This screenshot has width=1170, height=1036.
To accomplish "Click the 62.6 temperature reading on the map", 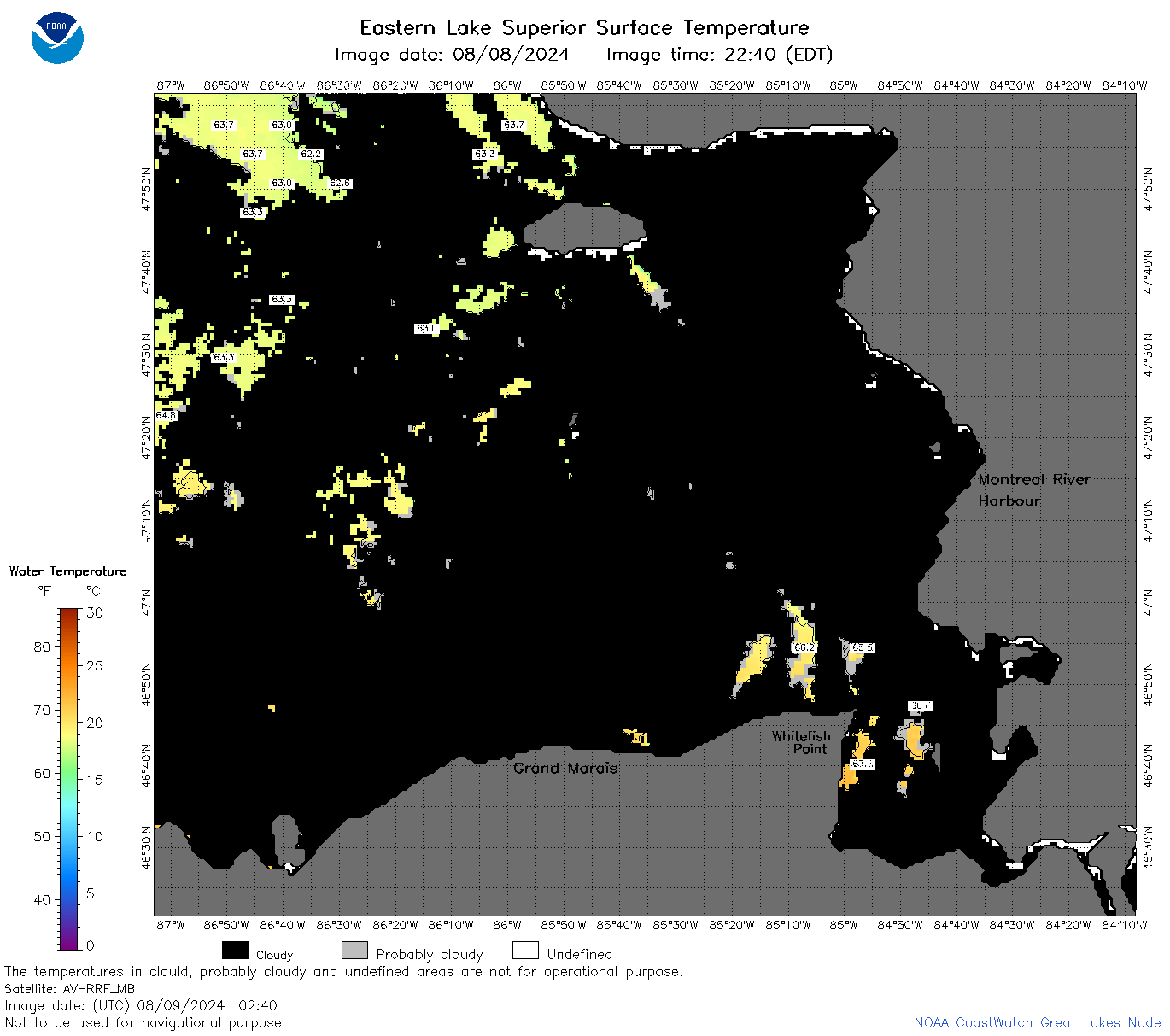I will (340, 184).
